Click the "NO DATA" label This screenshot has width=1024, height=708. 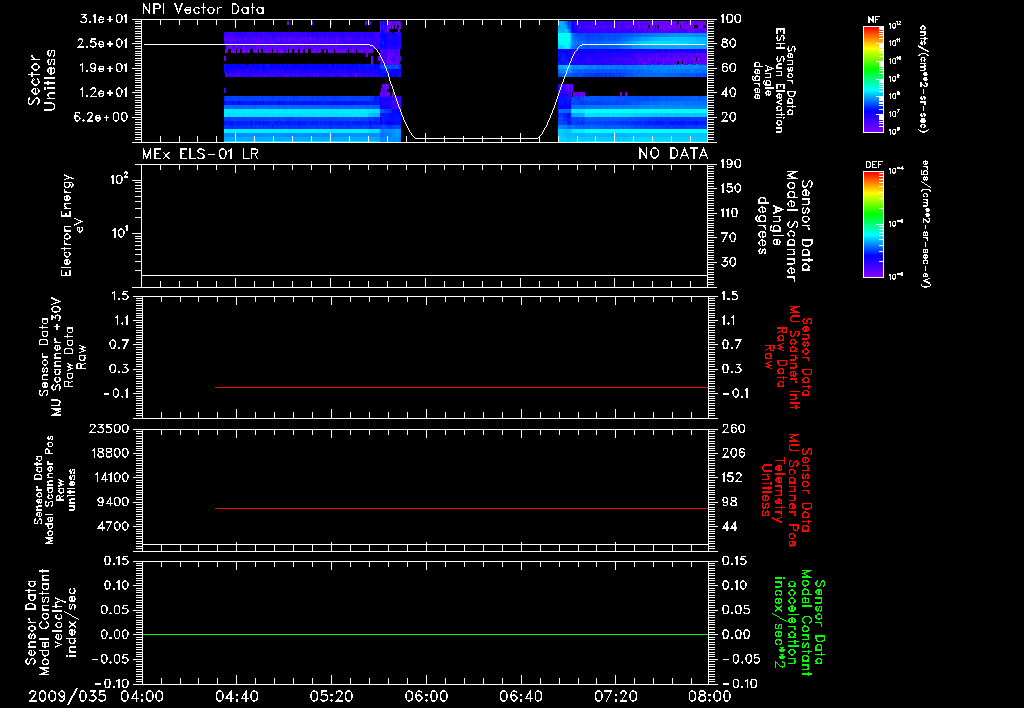click(673, 154)
